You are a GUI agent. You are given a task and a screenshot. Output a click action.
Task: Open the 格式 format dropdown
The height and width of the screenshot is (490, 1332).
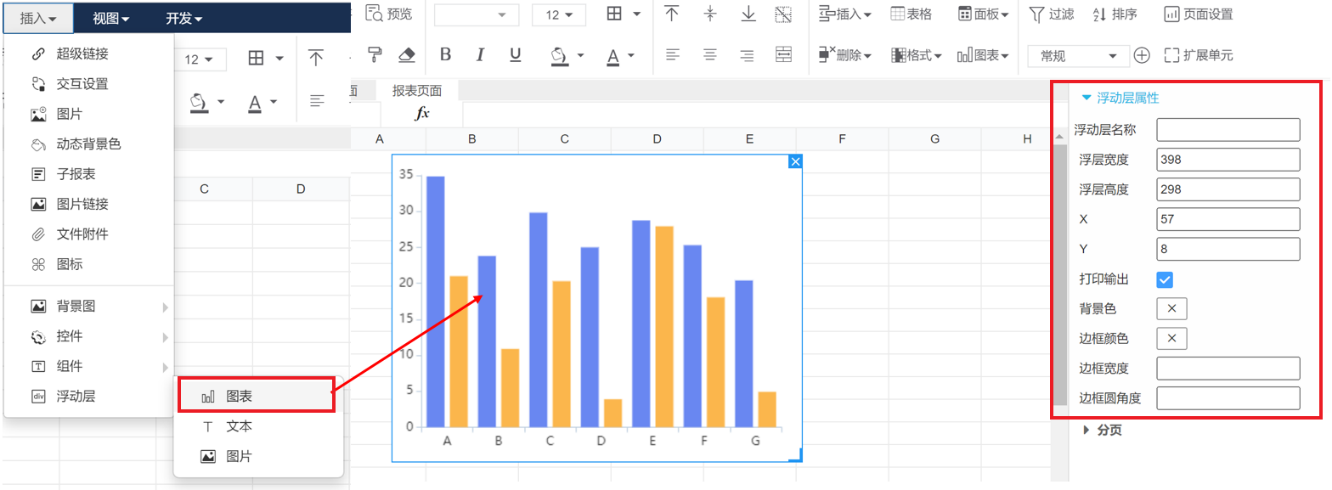[917, 56]
